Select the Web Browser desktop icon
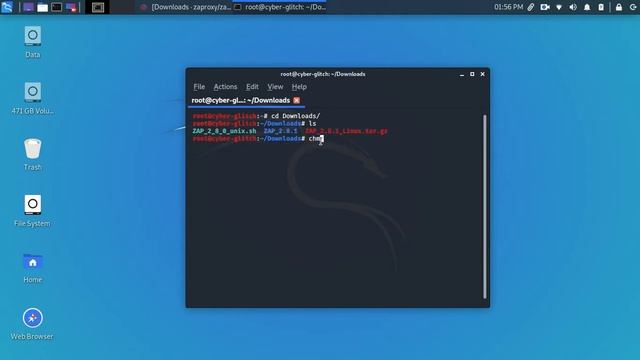This screenshot has width=640, height=360. pyautogui.click(x=33, y=324)
